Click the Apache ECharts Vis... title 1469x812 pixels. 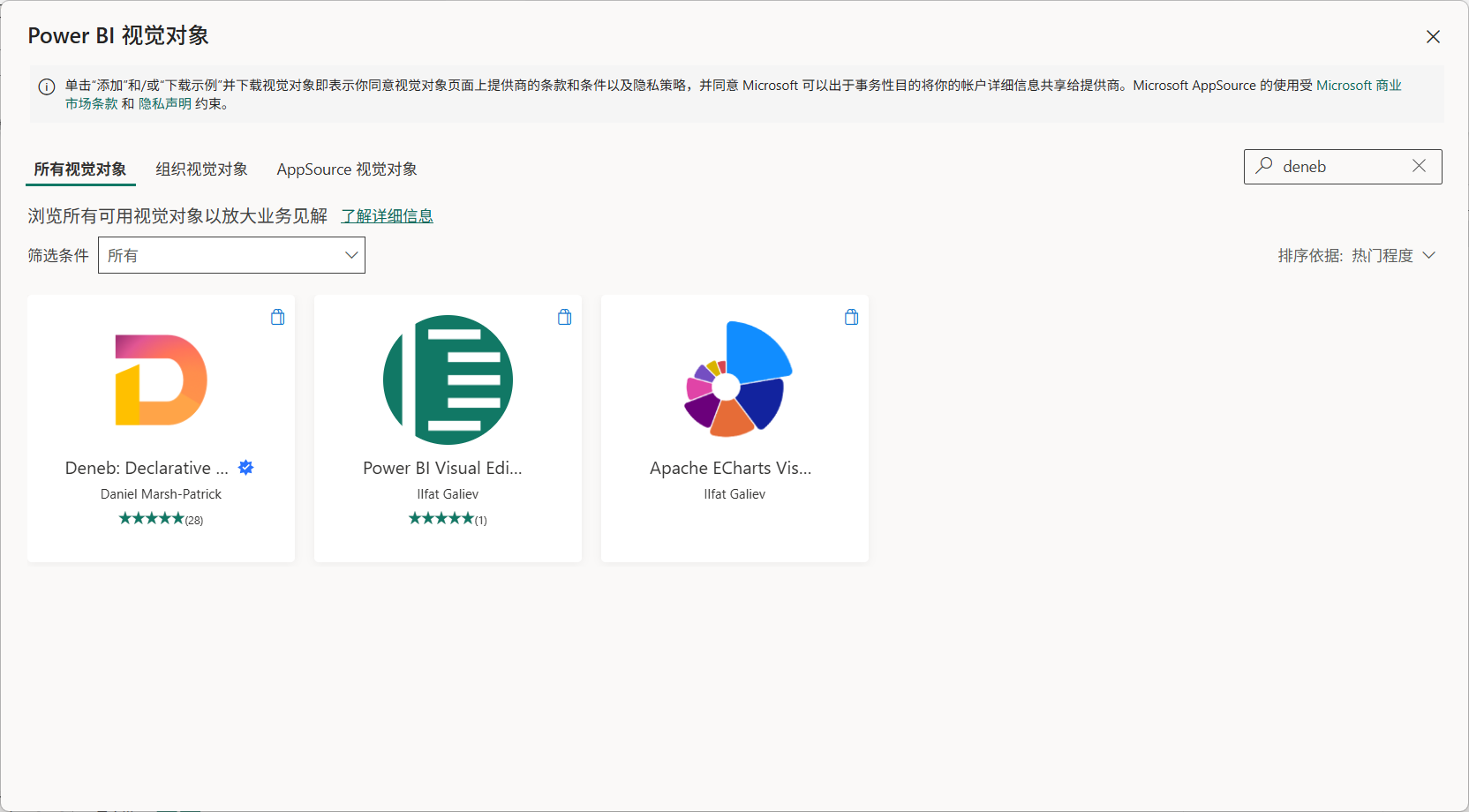(x=730, y=468)
